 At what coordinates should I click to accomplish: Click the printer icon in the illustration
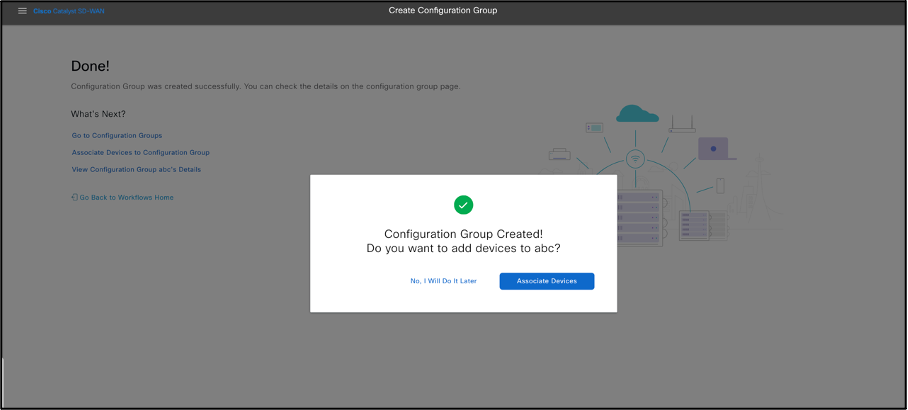(x=560, y=154)
